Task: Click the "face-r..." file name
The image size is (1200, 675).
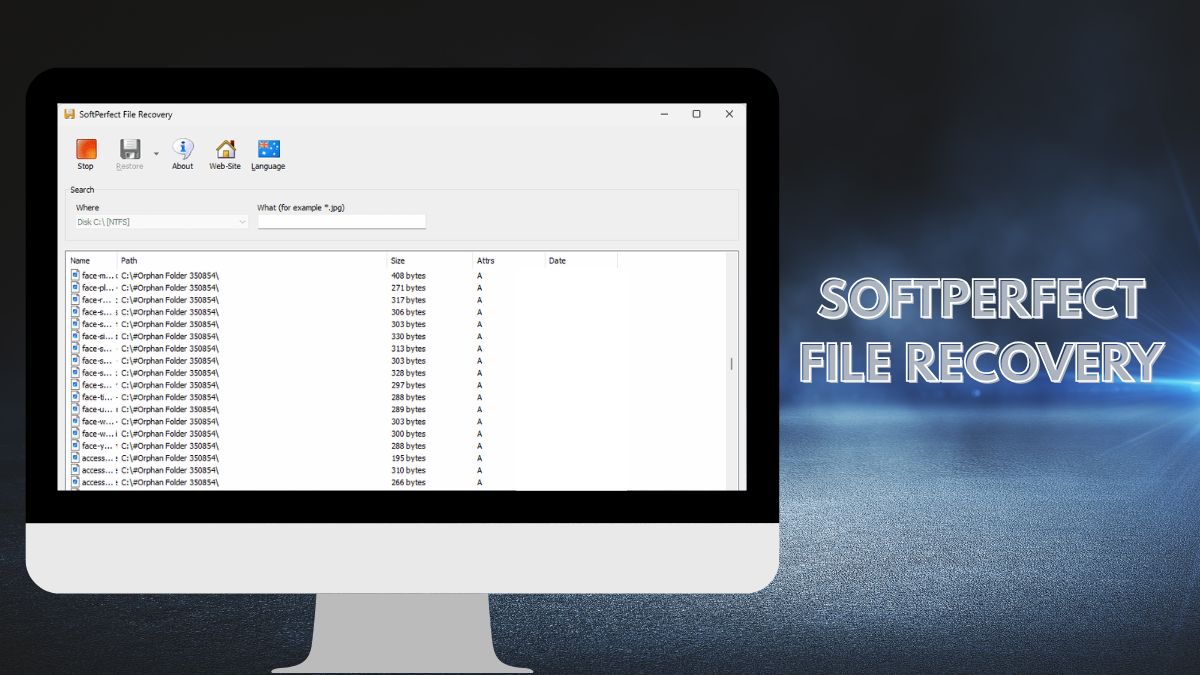Action: pos(97,299)
